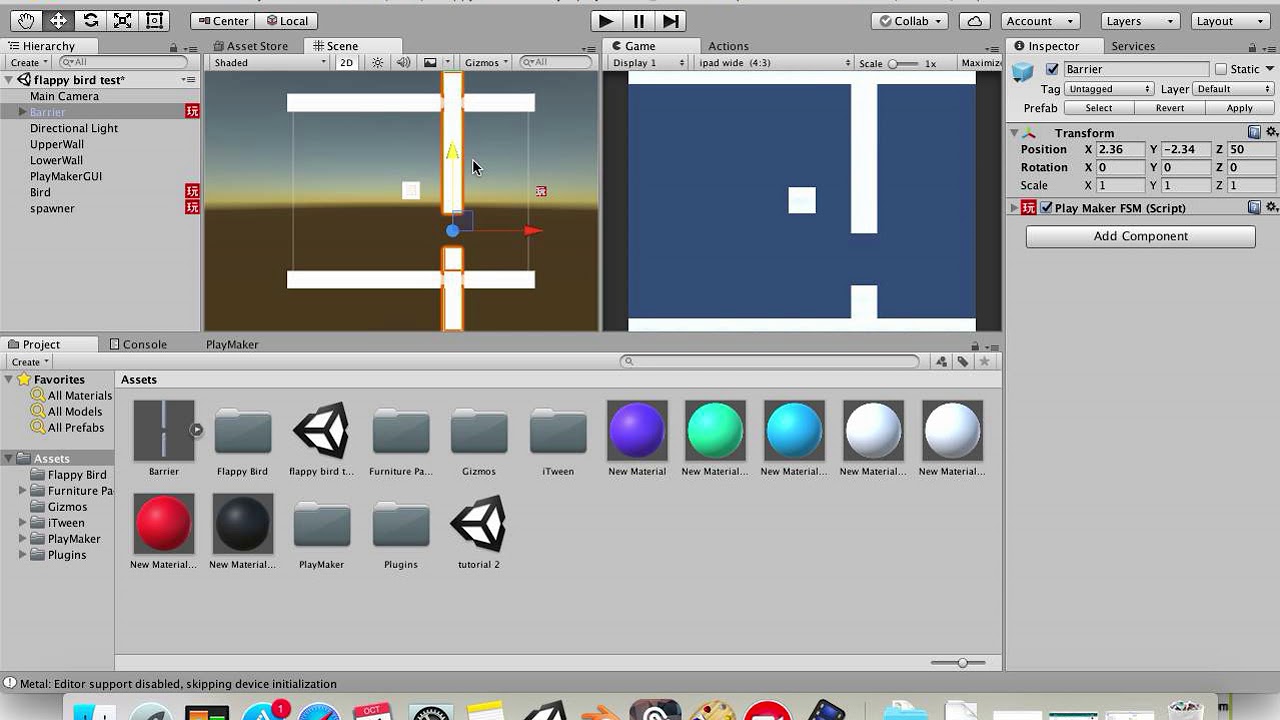Enable the Static checkbox

point(1221,69)
